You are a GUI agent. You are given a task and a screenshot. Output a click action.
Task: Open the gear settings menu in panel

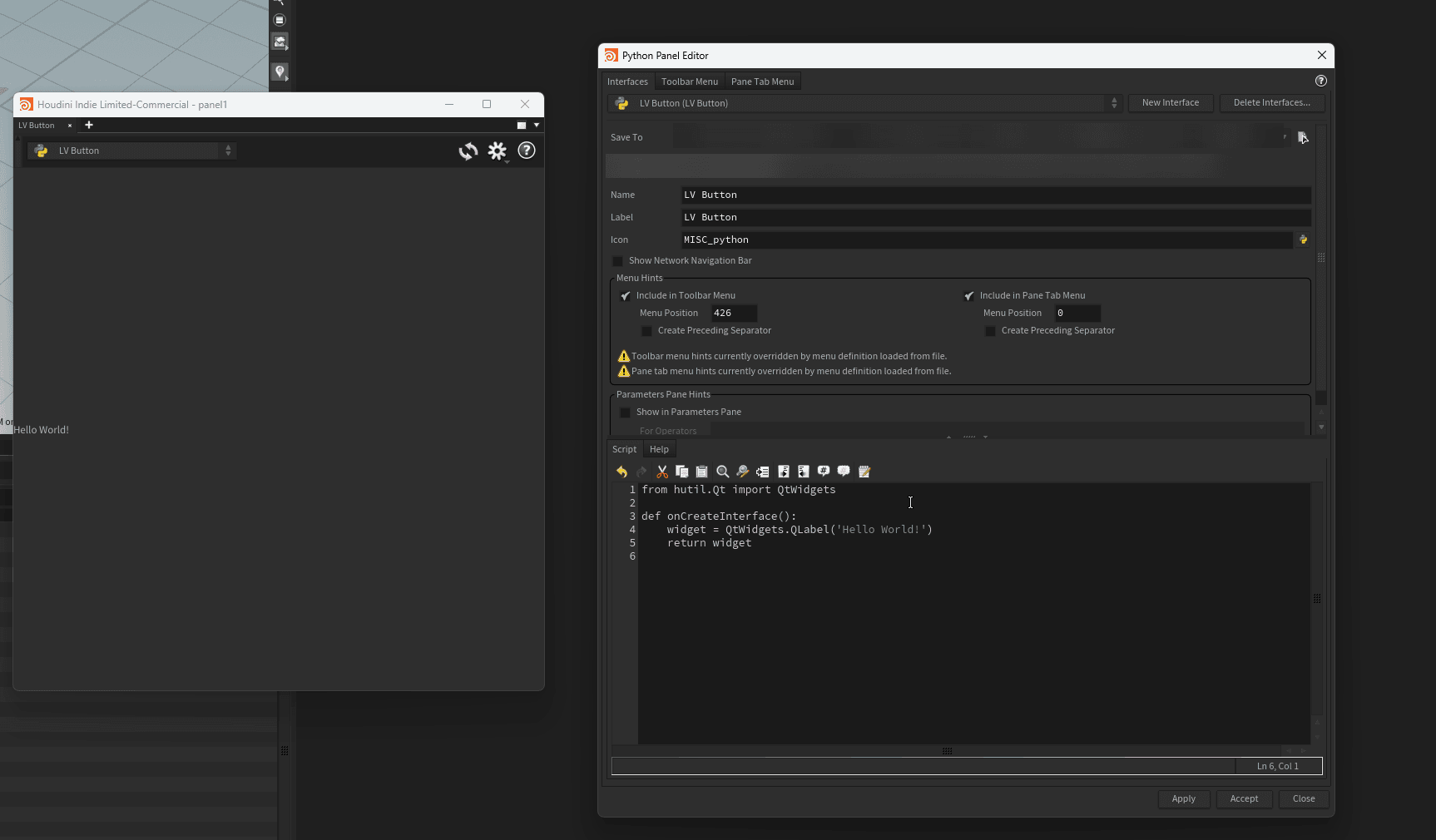coord(498,151)
